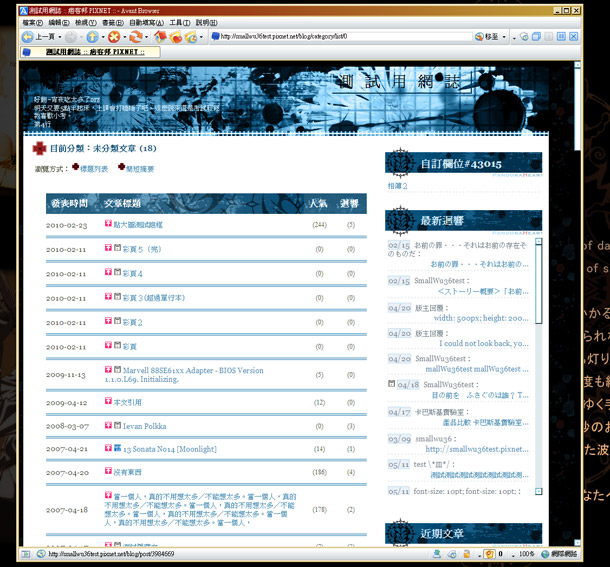Open the 編輯(E) menu
Screen dimensions: 610x567
pyautogui.click(x=59, y=23)
